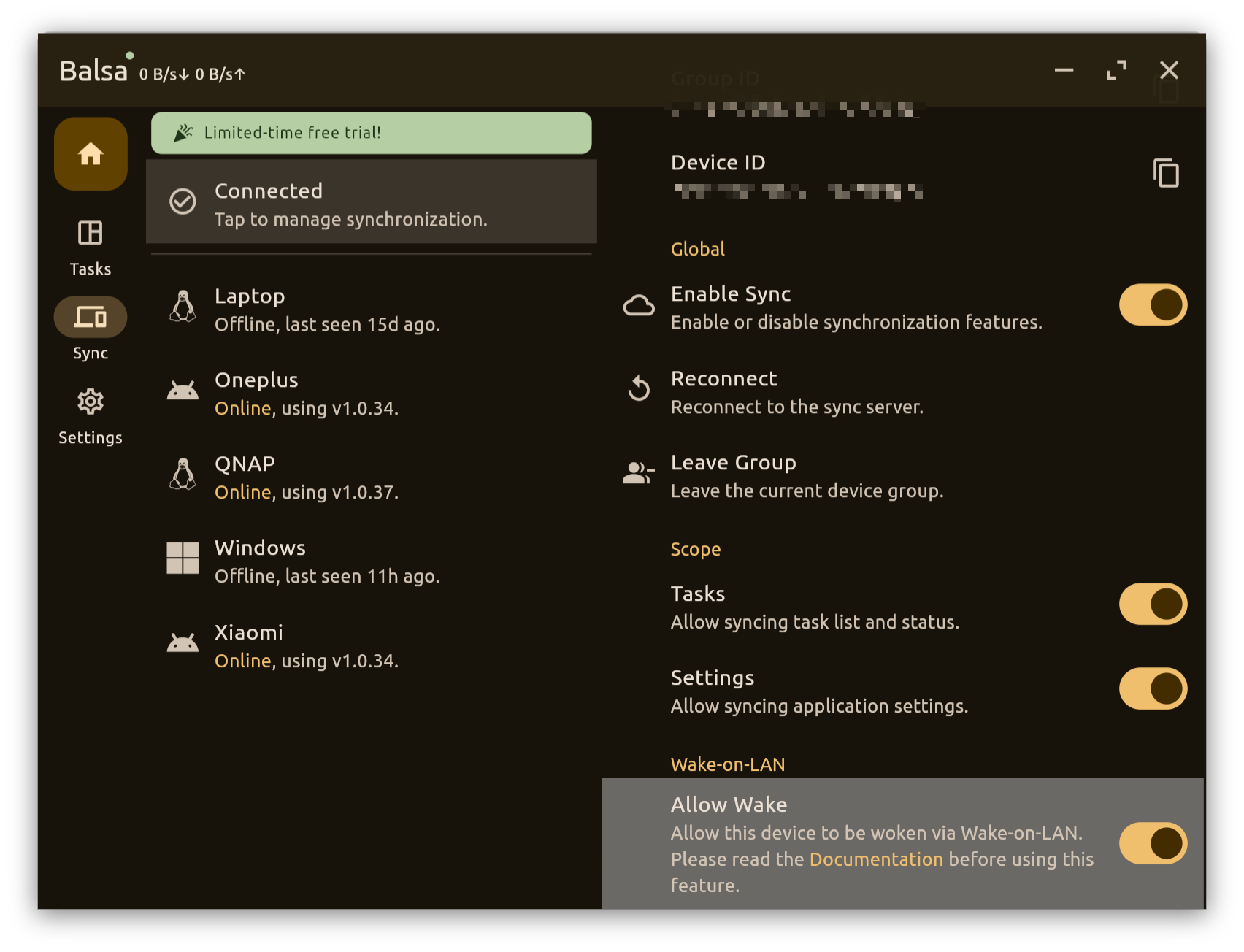
Task: Select the Oneplus Android device
Action: pos(371,394)
